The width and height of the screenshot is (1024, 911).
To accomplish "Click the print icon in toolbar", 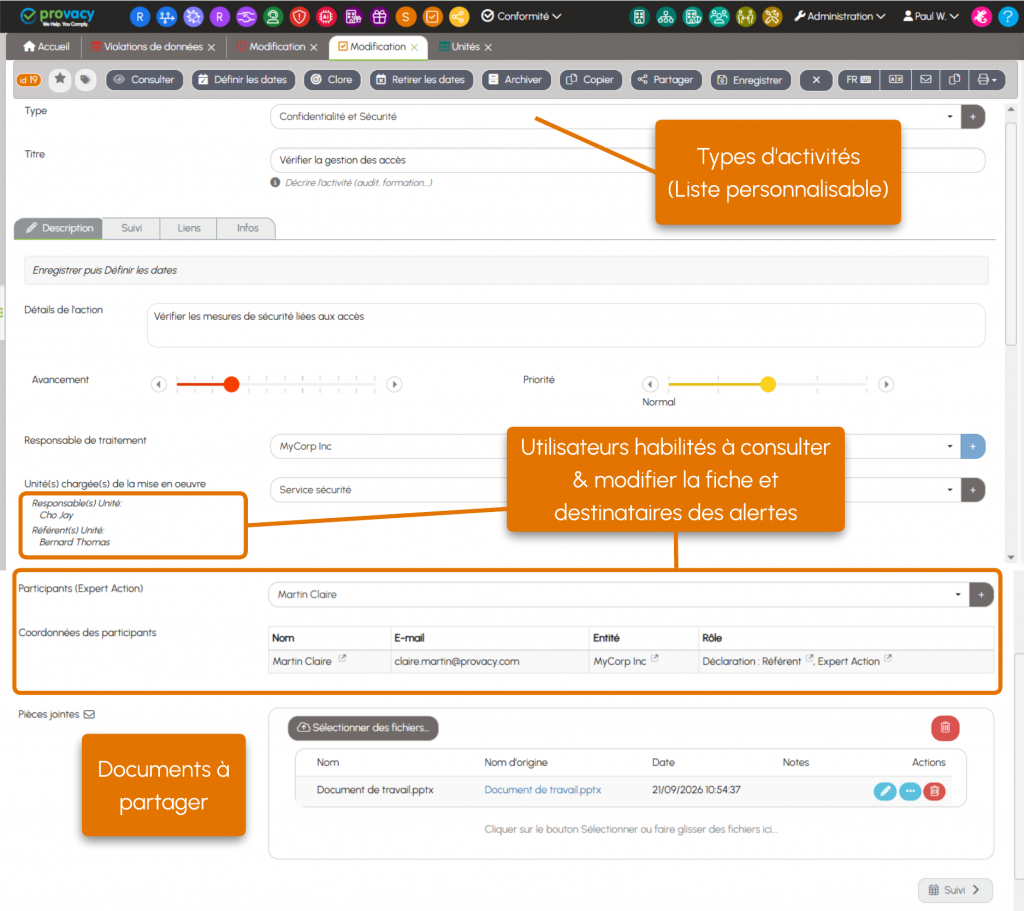I will tap(986, 80).
